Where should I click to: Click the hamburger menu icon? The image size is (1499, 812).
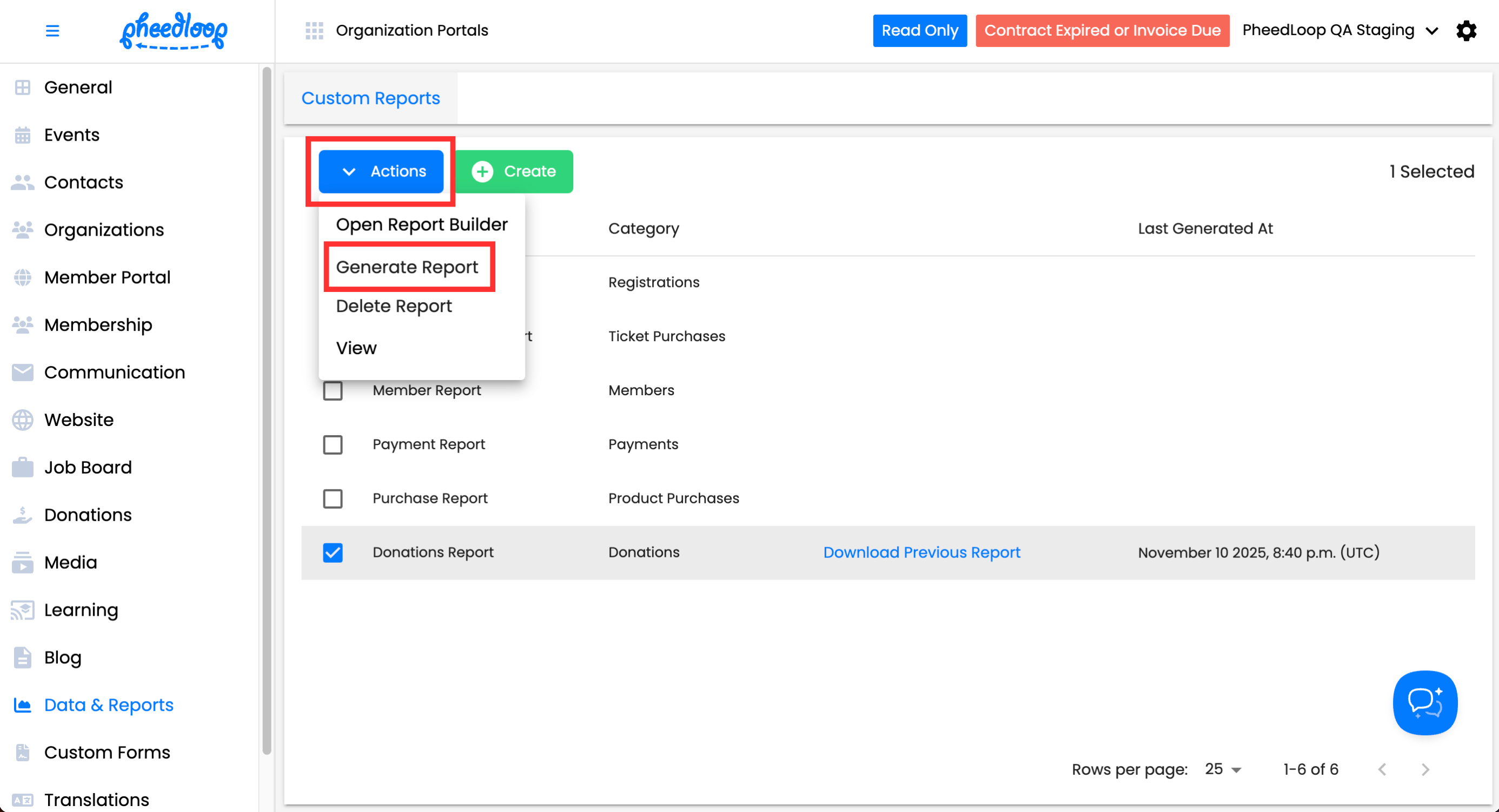pos(52,30)
